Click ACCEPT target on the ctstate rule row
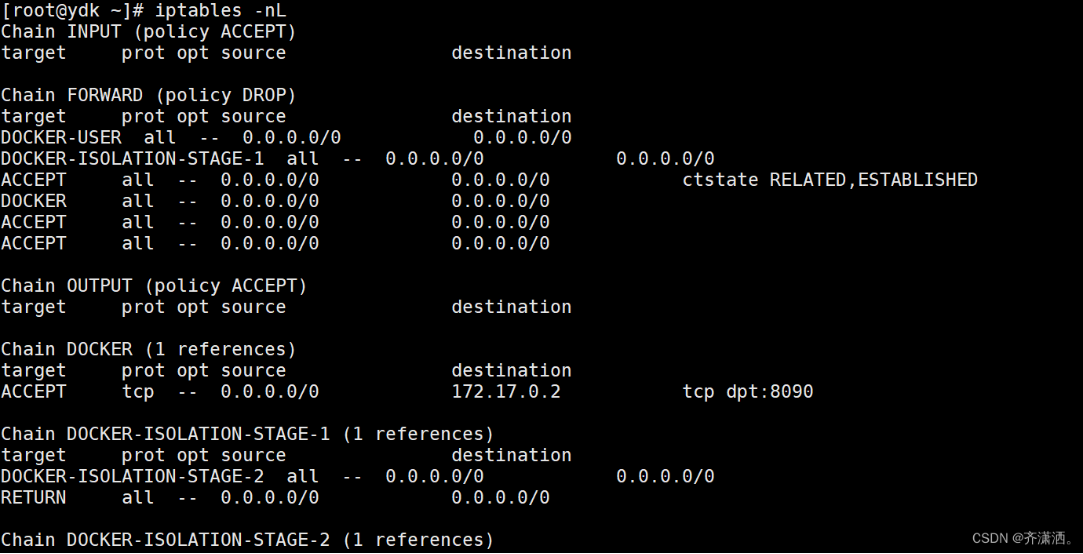 [x=34, y=180]
